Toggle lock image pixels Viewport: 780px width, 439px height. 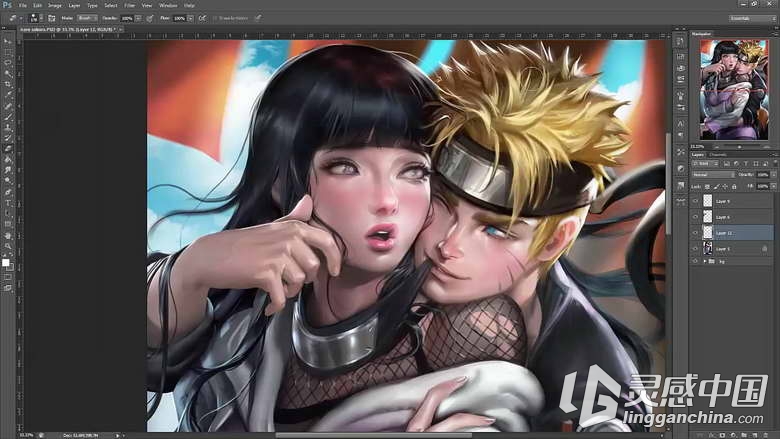click(716, 186)
